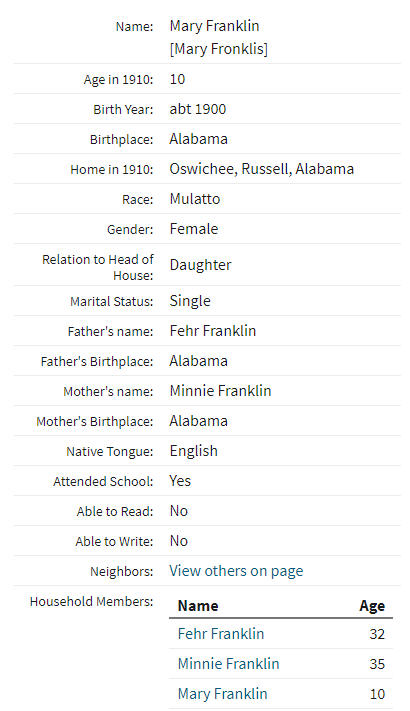Select the Age column header
Image resolution: width=410 pixels, height=711 pixels.
click(372, 606)
